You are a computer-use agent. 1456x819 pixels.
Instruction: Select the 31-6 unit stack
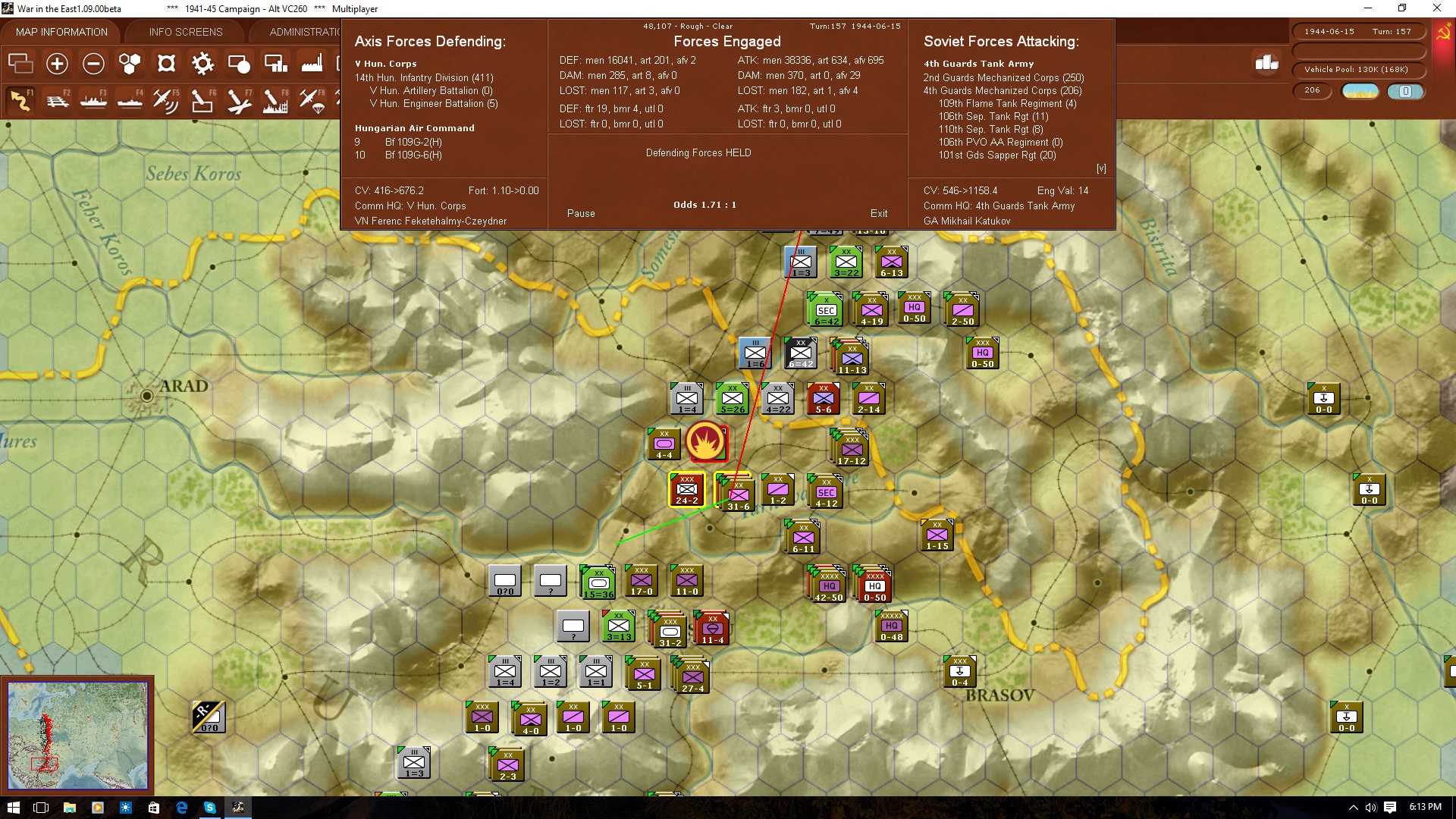pos(736,493)
